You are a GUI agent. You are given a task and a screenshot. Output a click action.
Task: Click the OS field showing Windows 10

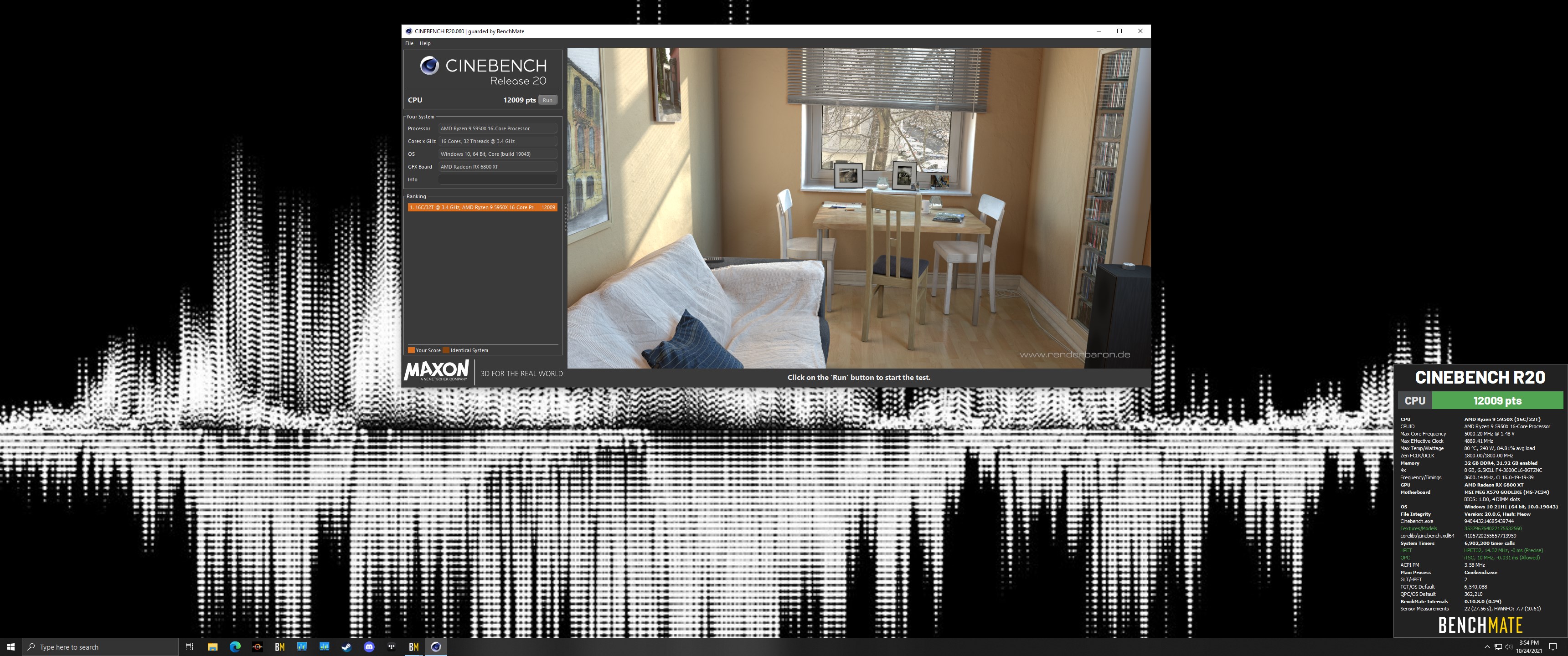[498, 154]
